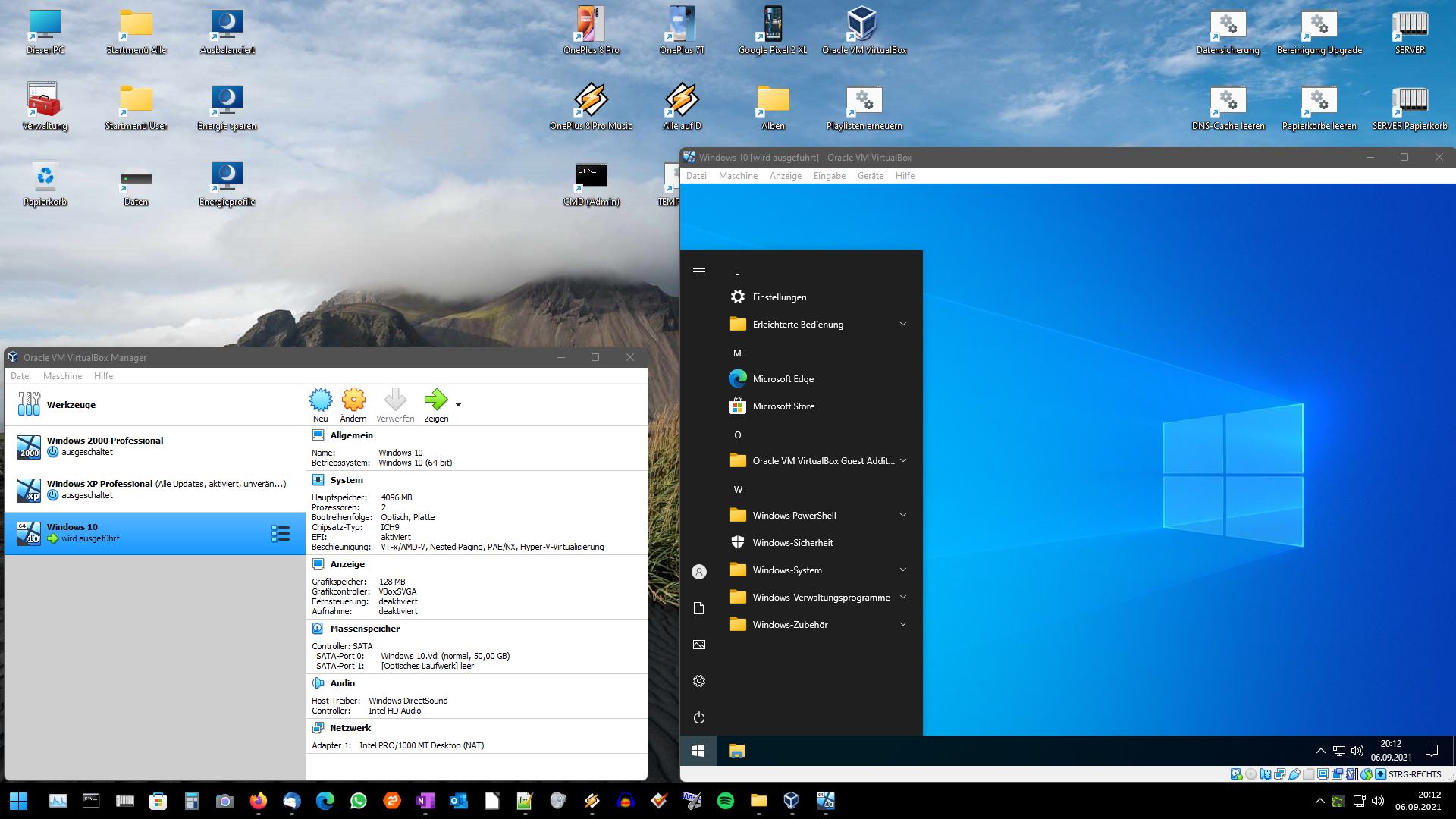Open the guest notification center icon
This screenshot has width=1456, height=819.
click(x=1432, y=751)
